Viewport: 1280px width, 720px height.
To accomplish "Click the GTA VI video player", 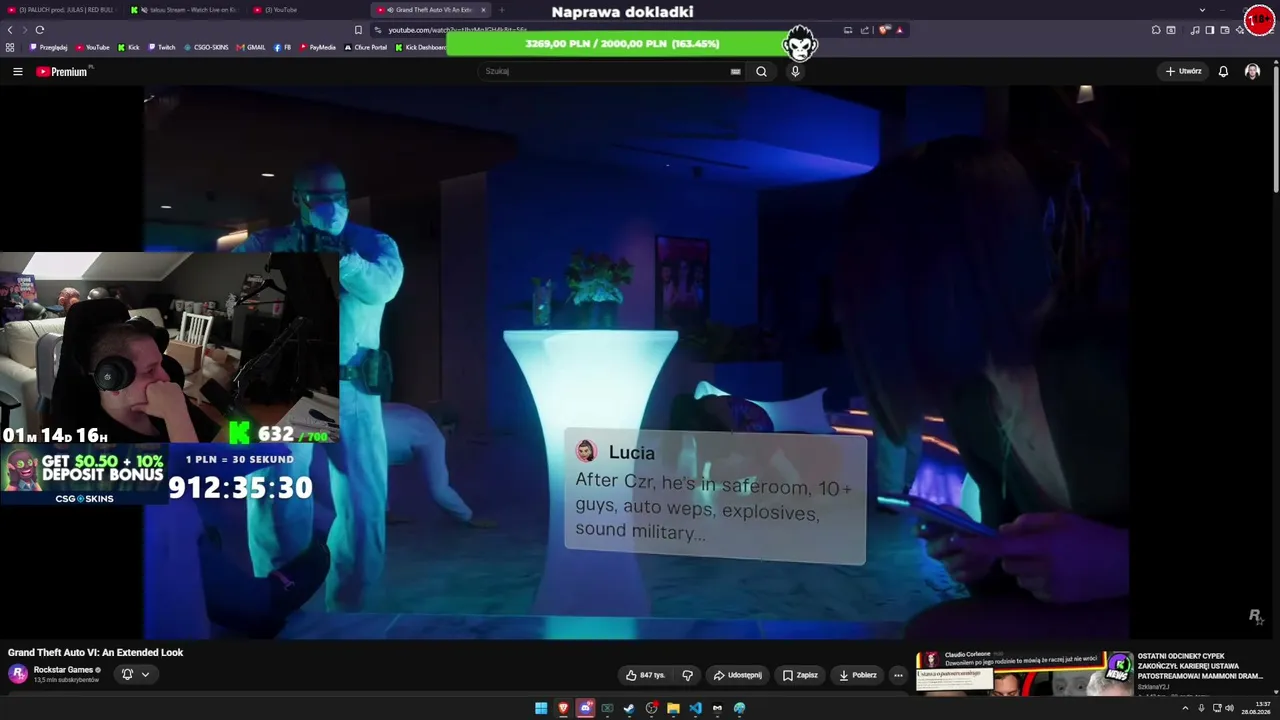I will (637, 362).
